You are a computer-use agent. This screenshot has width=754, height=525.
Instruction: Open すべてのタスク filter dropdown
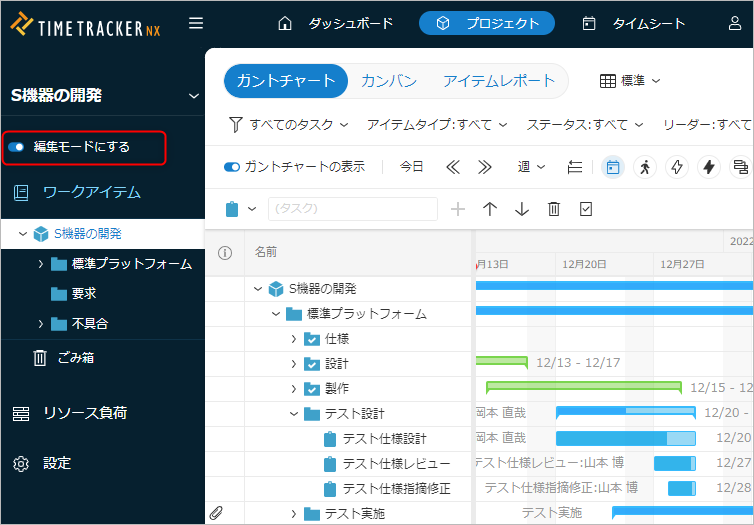coord(289,125)
